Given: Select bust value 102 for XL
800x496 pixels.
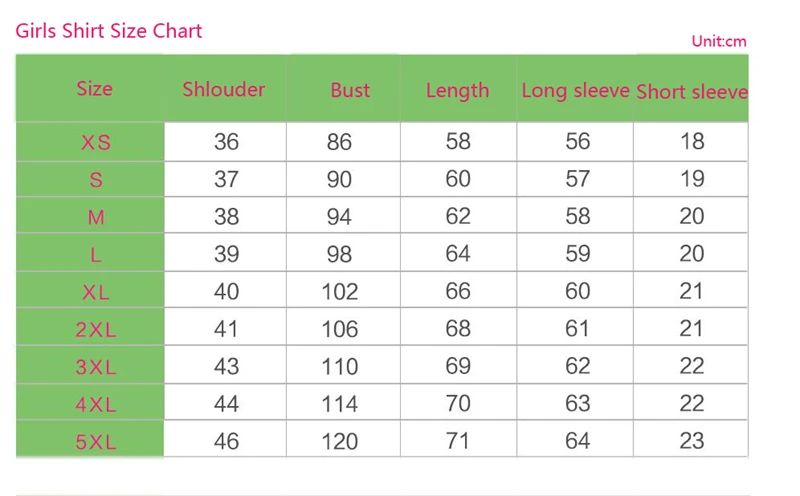Looking at the screenshot, I should (340, 292).
